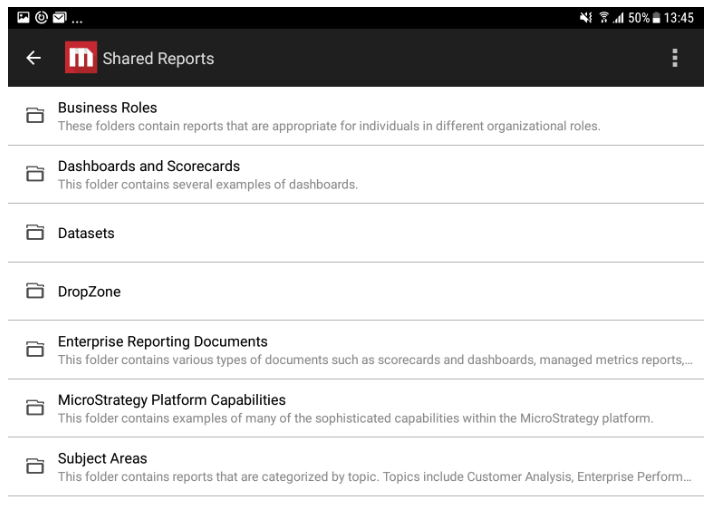715x511 pixels.
Task: Open the Business Roles folder
Action: [x=356, y=116]
